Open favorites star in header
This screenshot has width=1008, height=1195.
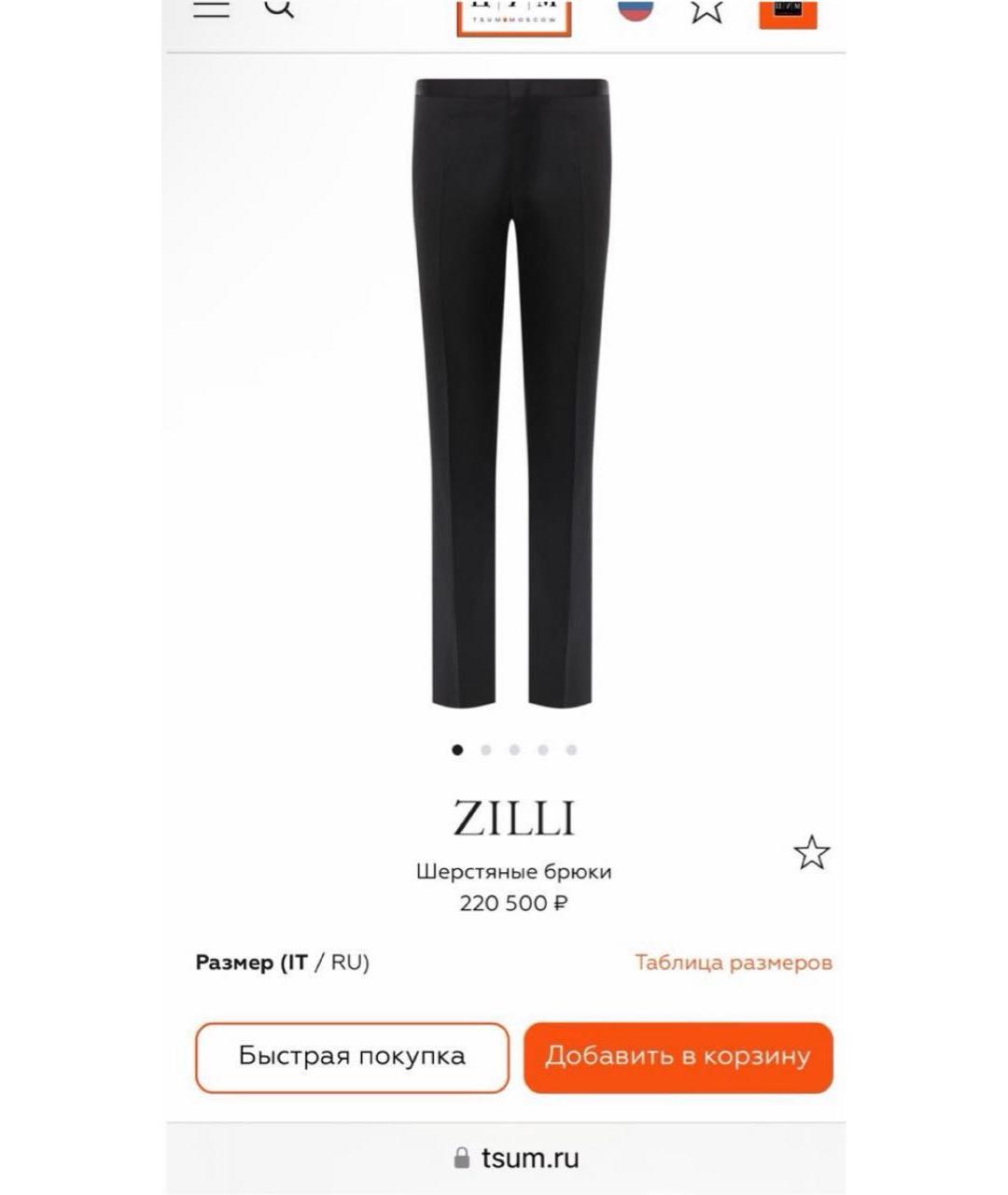click(x=707, y=10)
